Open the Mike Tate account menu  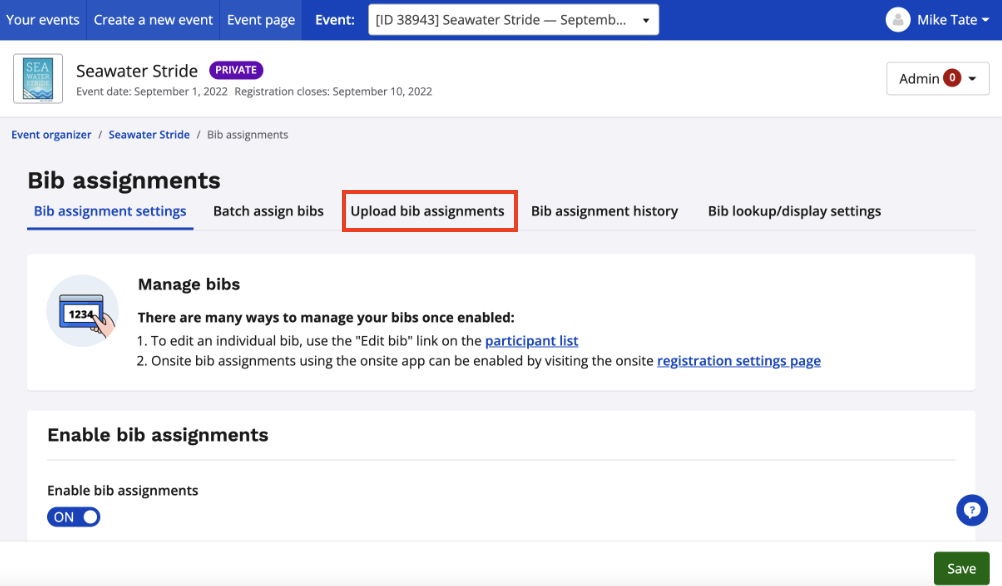pyautogui.click(x=945, y=20)
